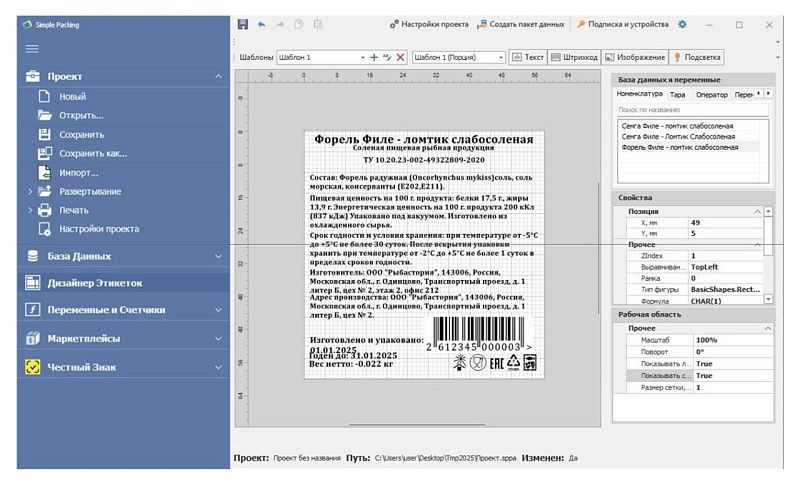Image resolution: width=800 pixels, height=488 pixels.
Task: Click the save floppy disk icon in the toolbar
Action: coord(243,24)
